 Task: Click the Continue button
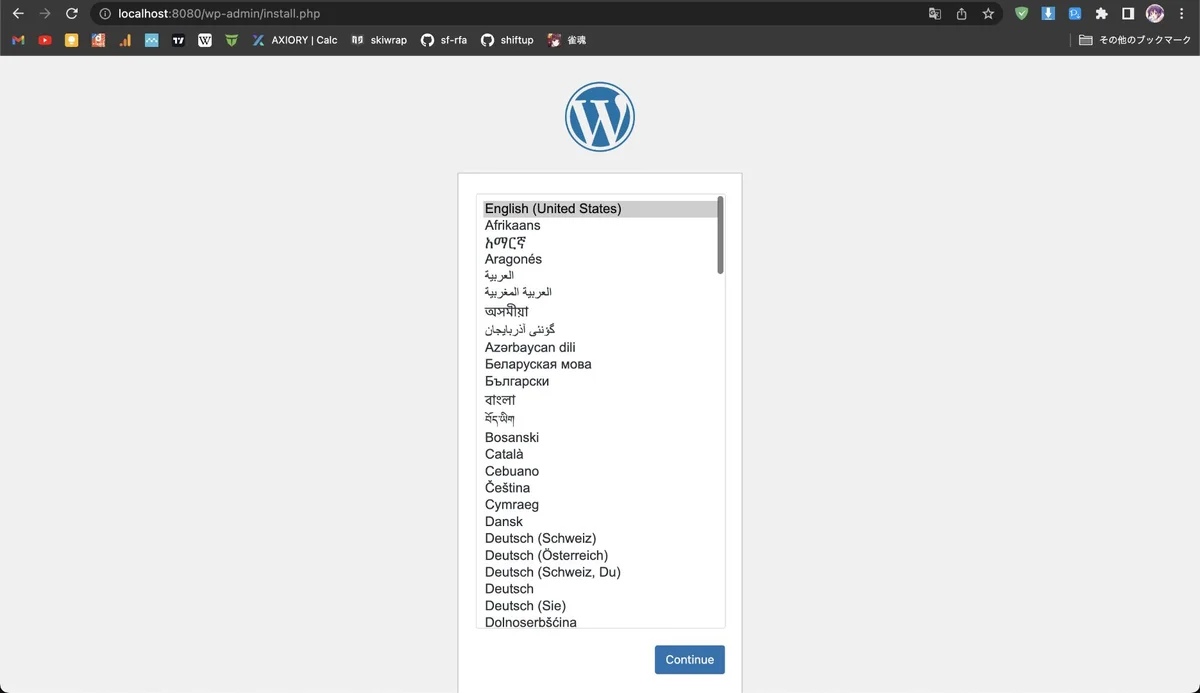pos(690,660)
